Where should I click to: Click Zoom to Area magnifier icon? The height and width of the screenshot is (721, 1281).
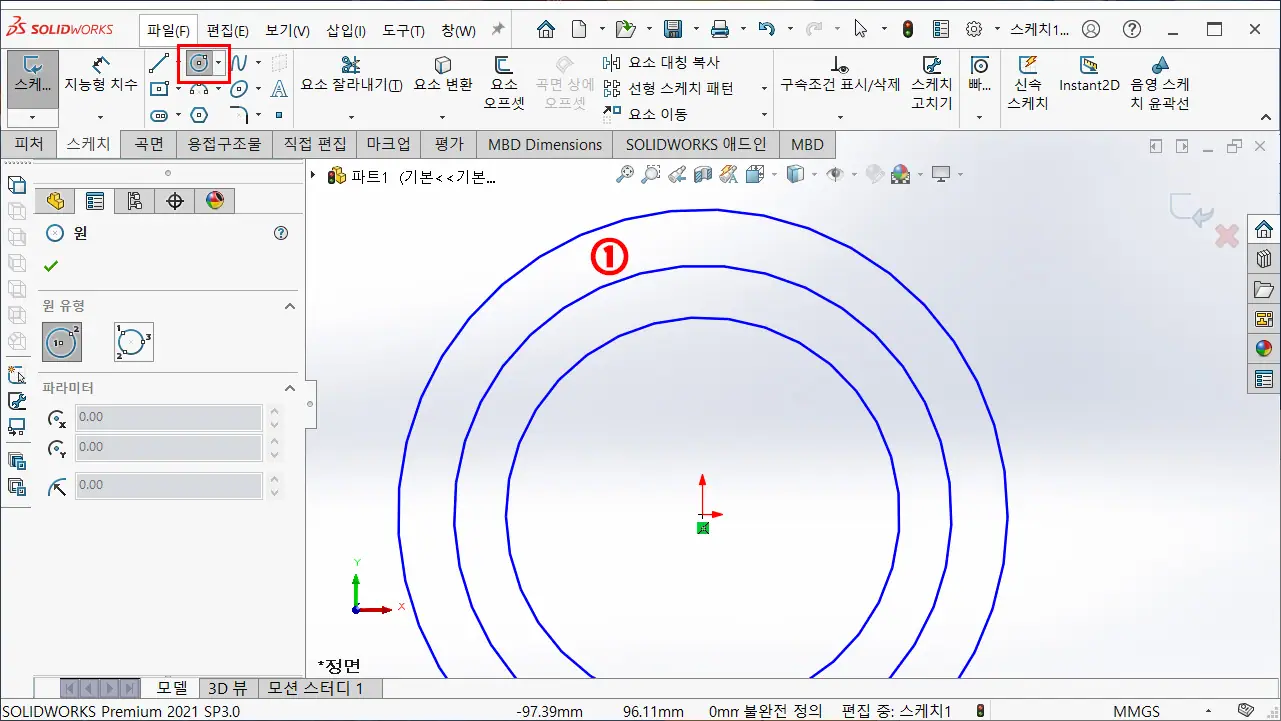point(651,174)
